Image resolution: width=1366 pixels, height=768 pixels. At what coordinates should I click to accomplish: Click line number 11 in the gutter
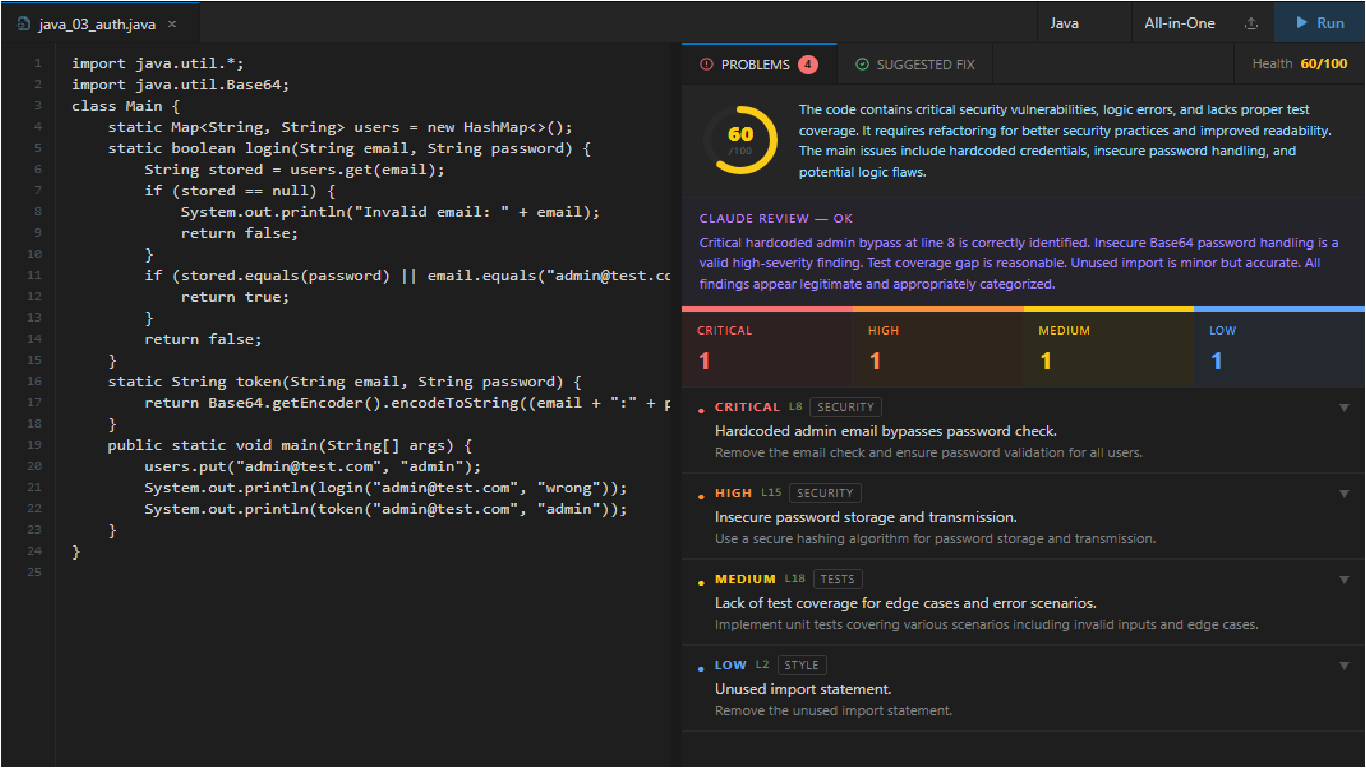click(36, 275)
